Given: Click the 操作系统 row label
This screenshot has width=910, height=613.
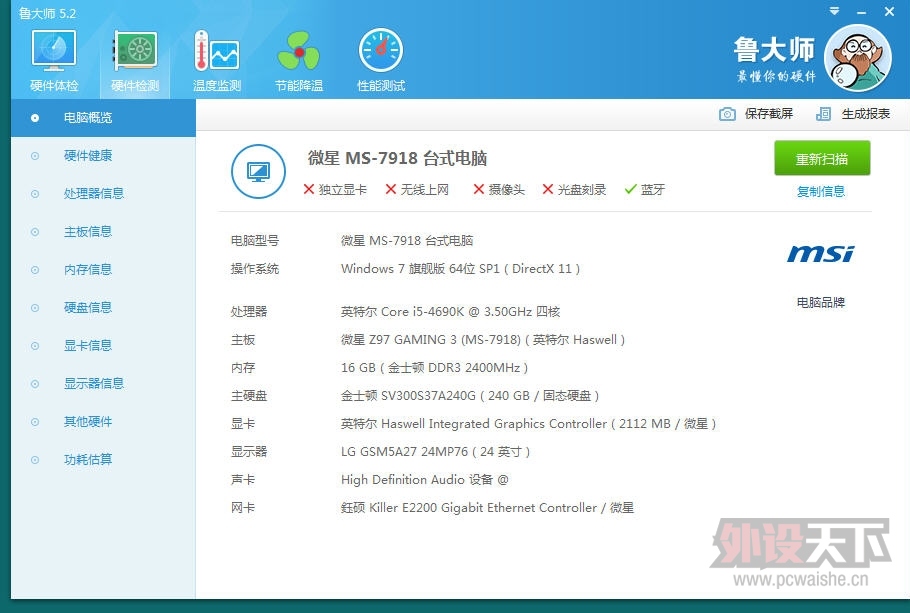Looking at the screenshot, I should coord(255,269).
